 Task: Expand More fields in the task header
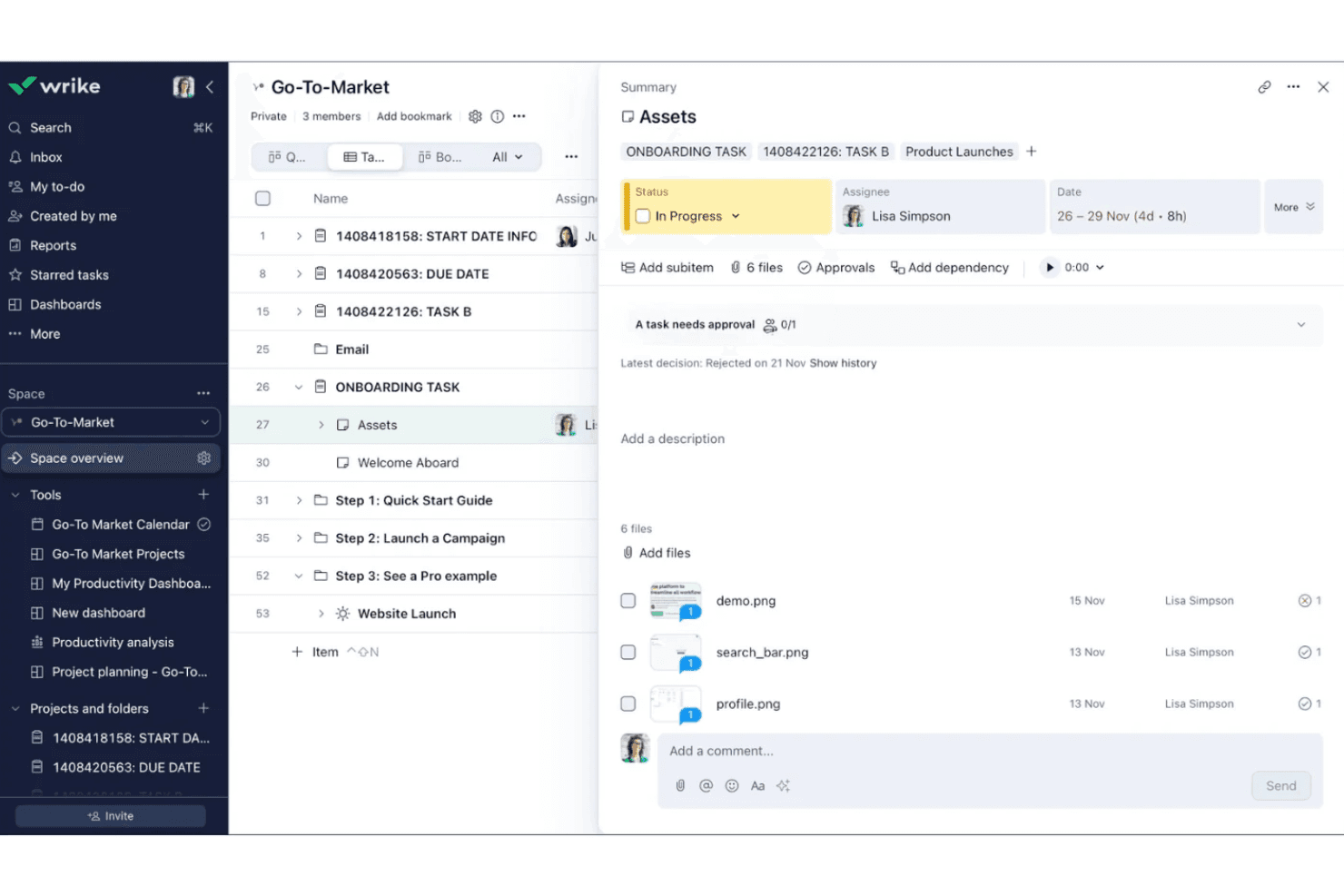1294,207
